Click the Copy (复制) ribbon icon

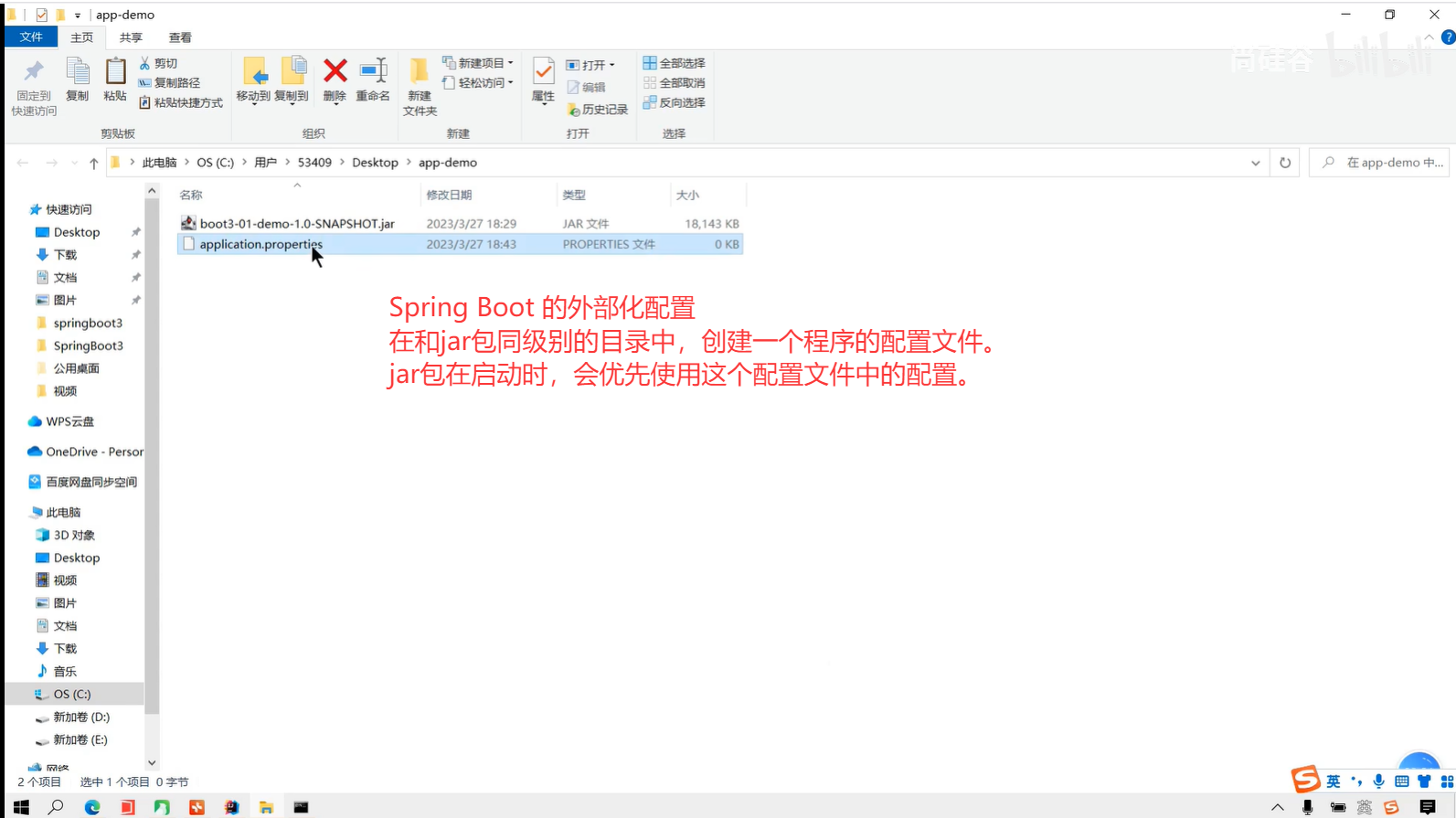click(x=78, y=71)
